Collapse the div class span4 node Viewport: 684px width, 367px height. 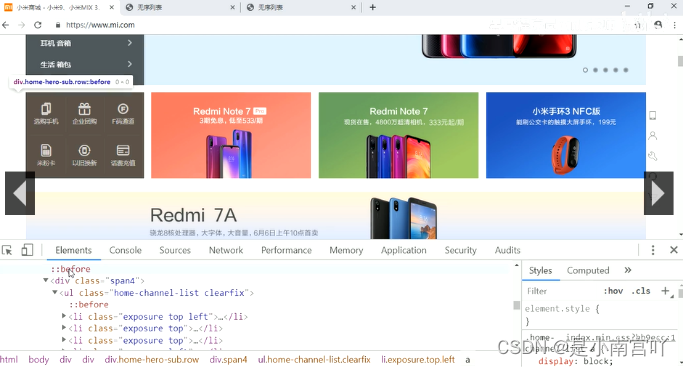click(x=45, y=281)
